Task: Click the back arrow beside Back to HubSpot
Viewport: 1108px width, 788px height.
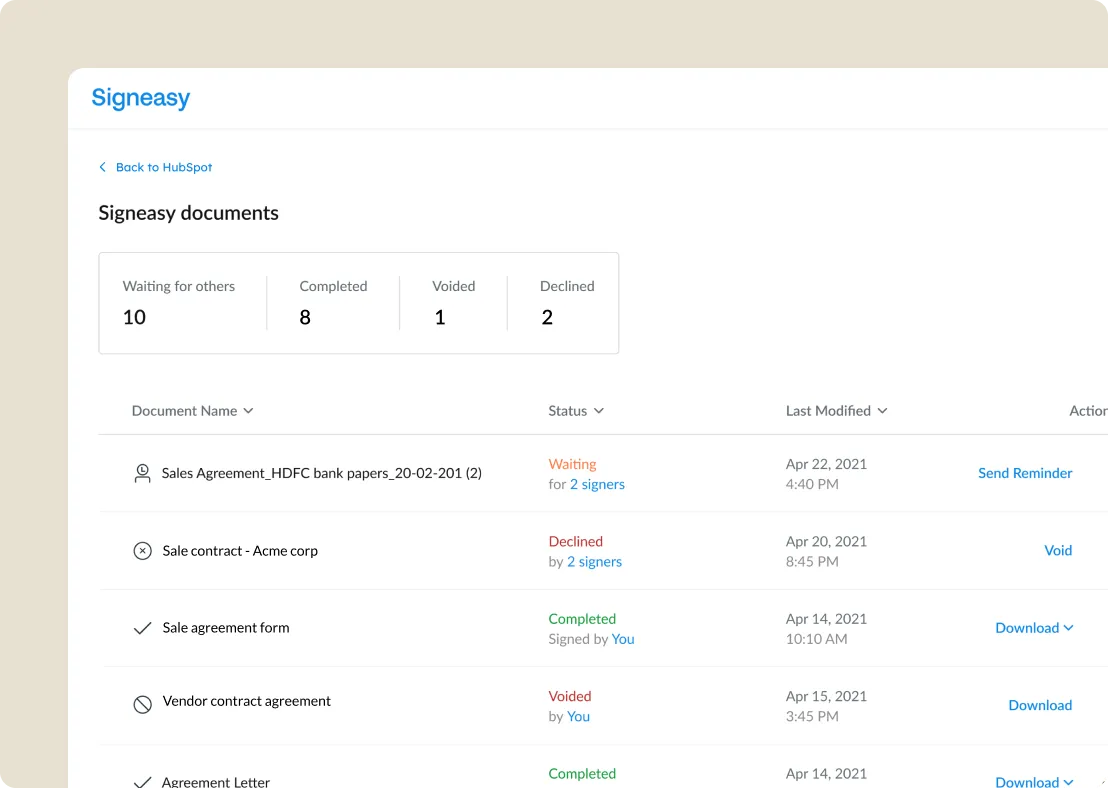Action: click(102, 167)
